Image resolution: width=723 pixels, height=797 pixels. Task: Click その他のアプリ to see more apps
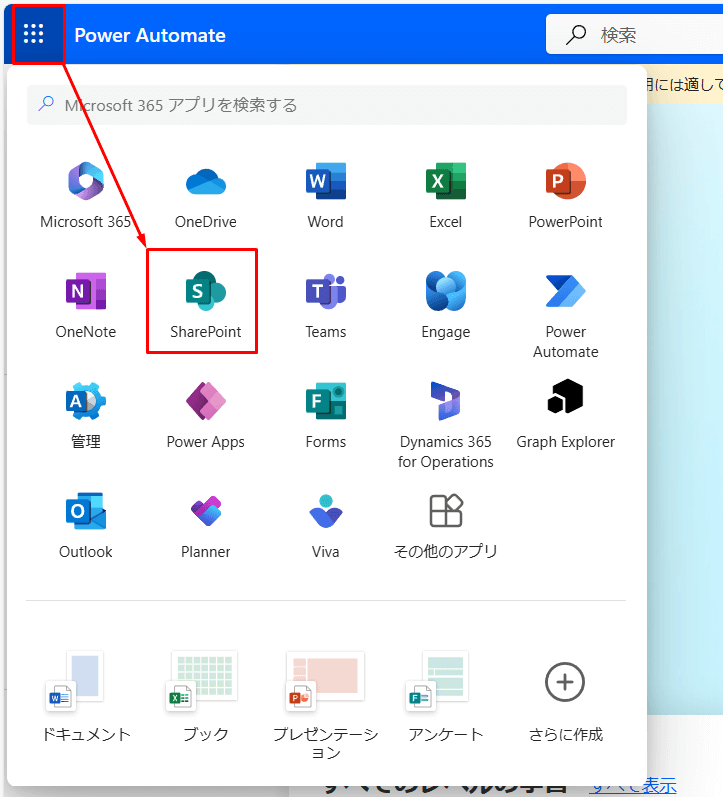(x=445, y=526)
